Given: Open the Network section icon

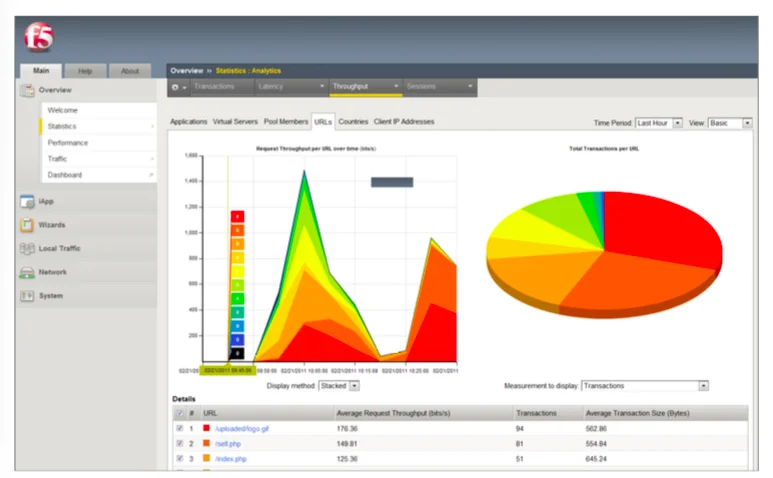Looking at the screenshot, I should (x=27, y=273).
